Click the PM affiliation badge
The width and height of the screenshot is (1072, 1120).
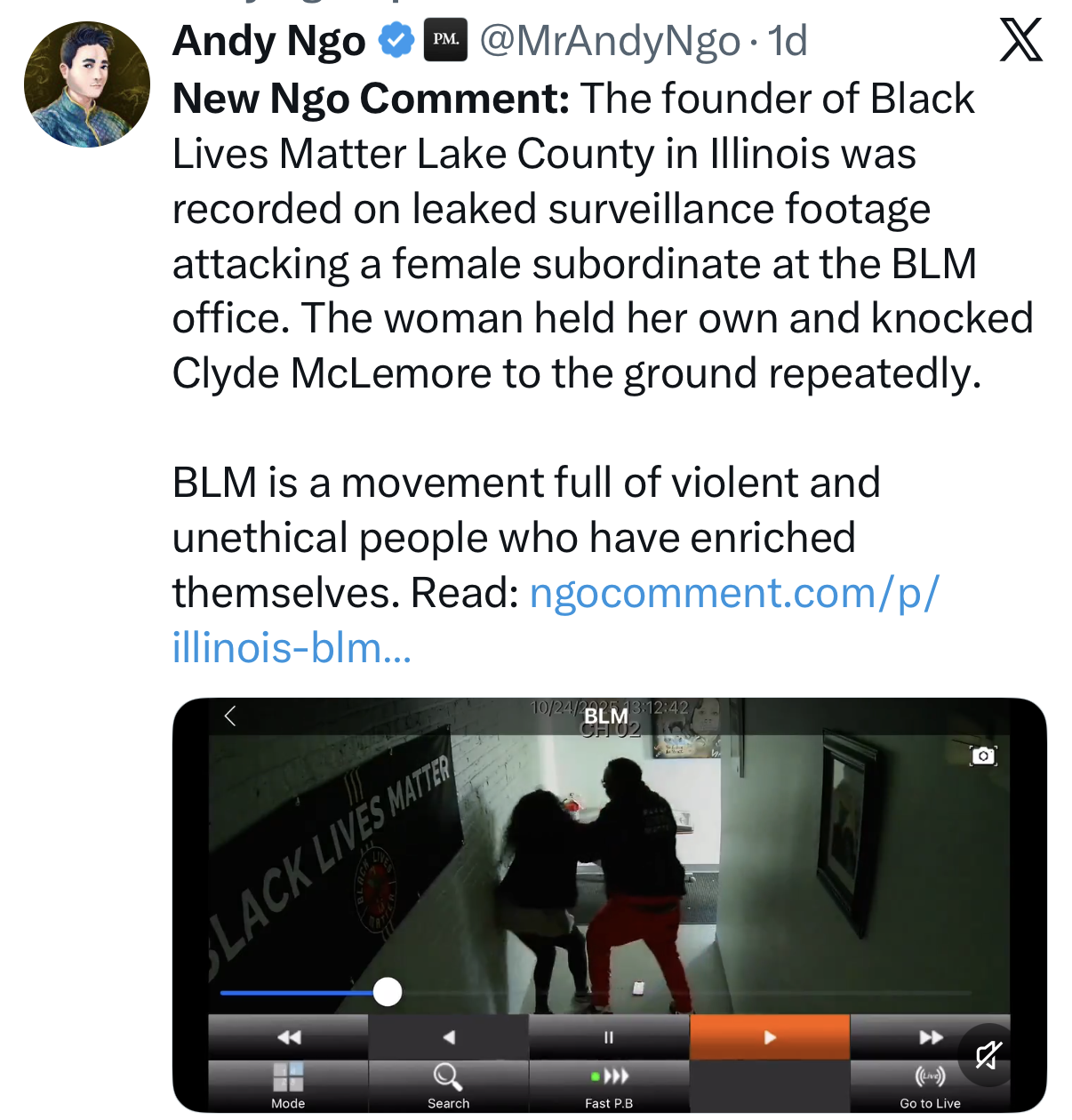(x=445, y=41)
